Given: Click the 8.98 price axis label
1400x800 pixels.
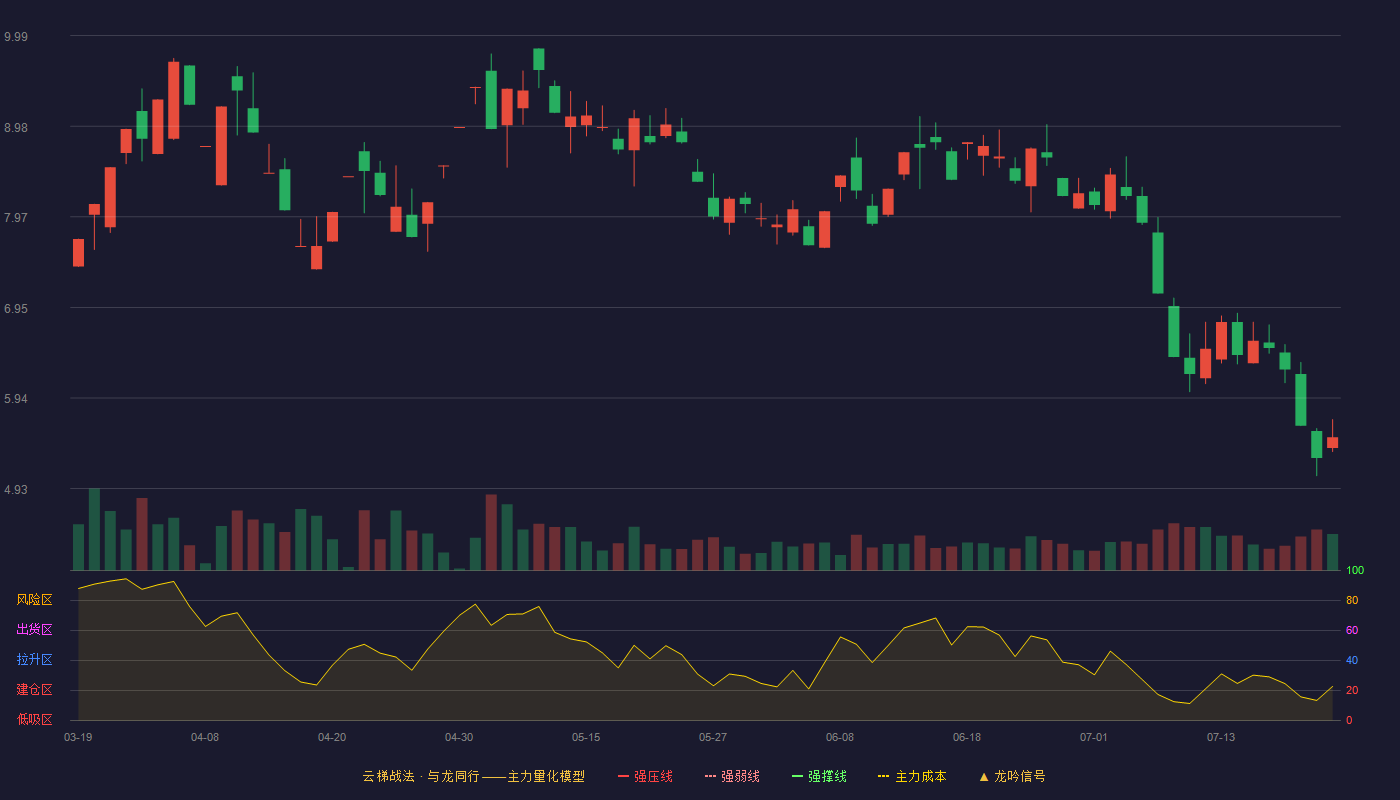Looking at the screenshot, I should 16,128.
